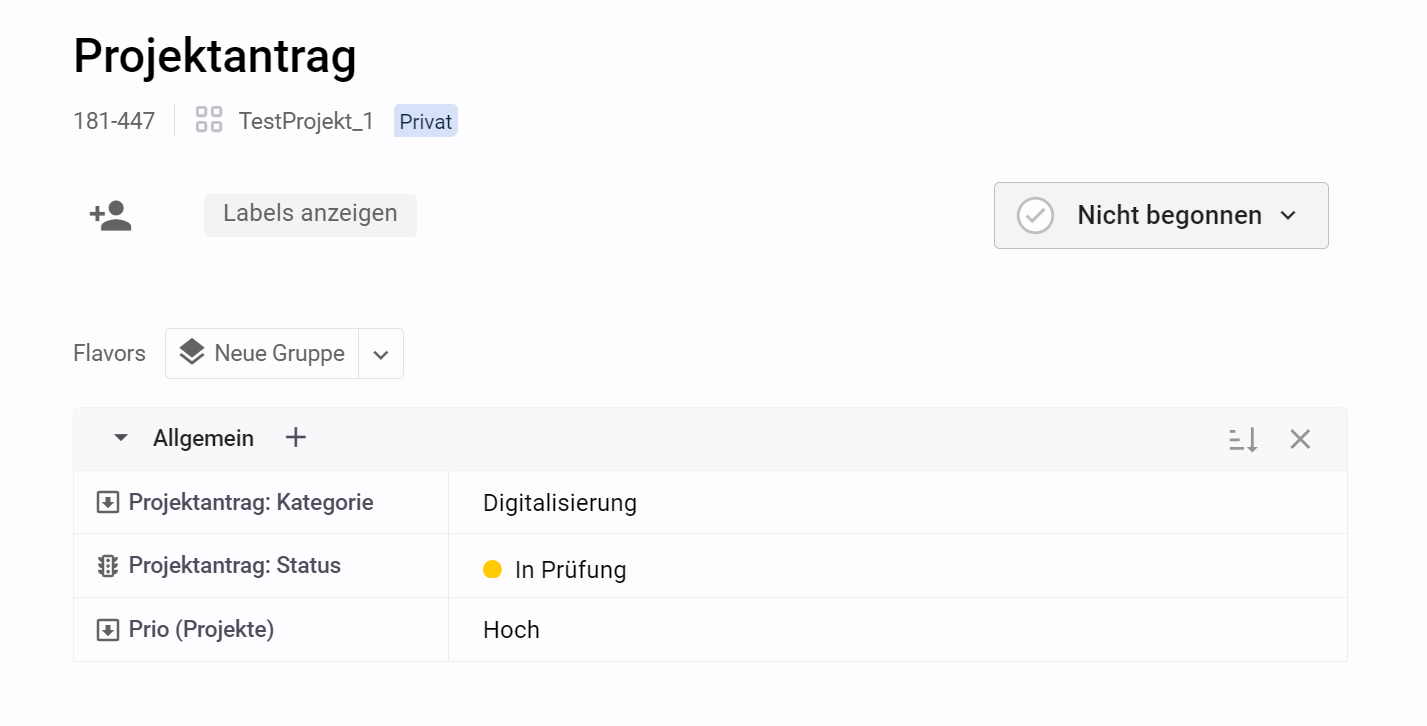The height and width of the screenshot is (726, 1427).
Task: Click the Projektantrag title
Action: point(215,55)
